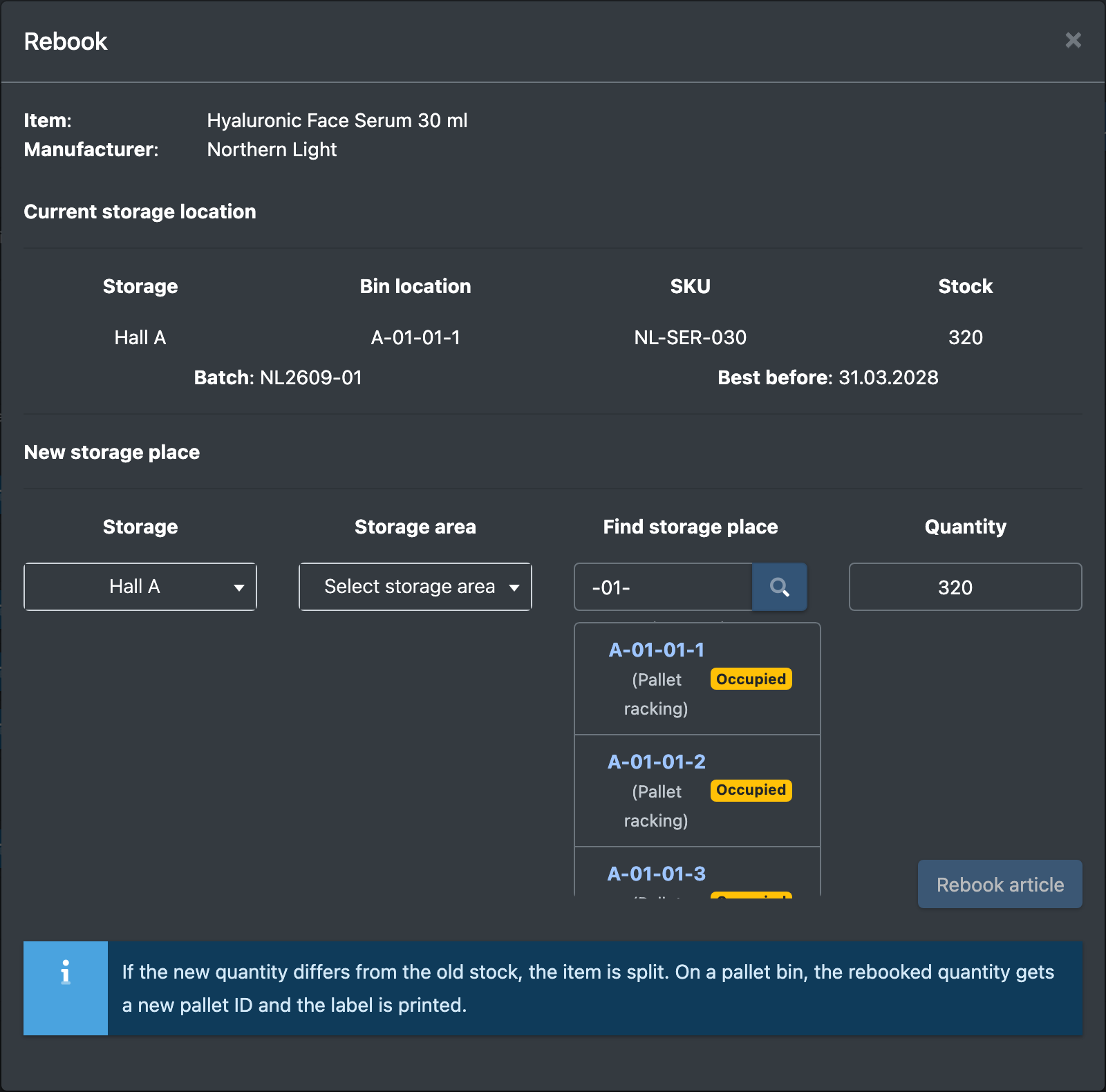Viewport: 1106px width, 1092px height.
Task: Click the Occupied badge for A-01-01-2
Action: [751, 790]
